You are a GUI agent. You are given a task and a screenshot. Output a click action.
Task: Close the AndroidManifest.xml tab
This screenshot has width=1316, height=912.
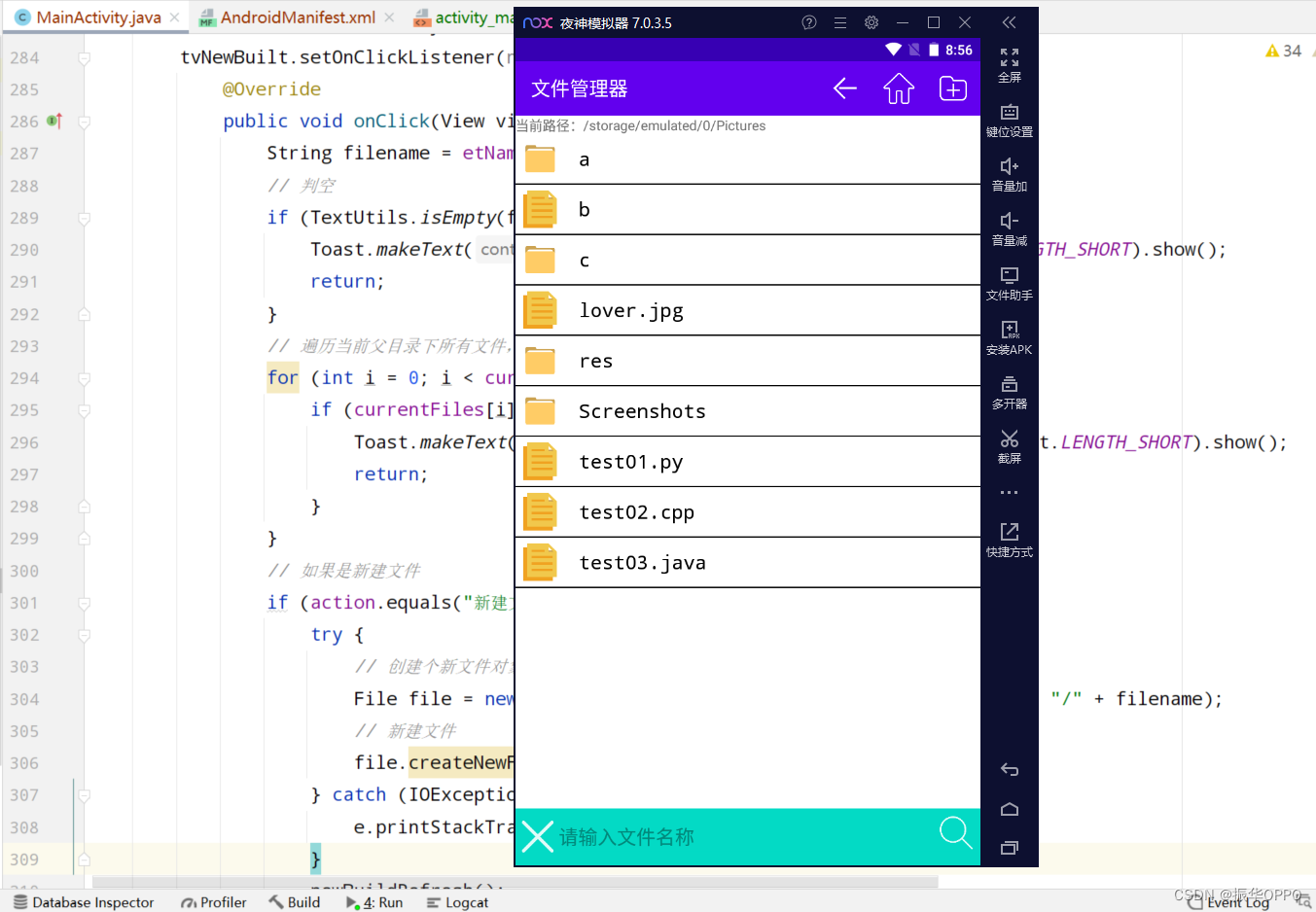389,18
